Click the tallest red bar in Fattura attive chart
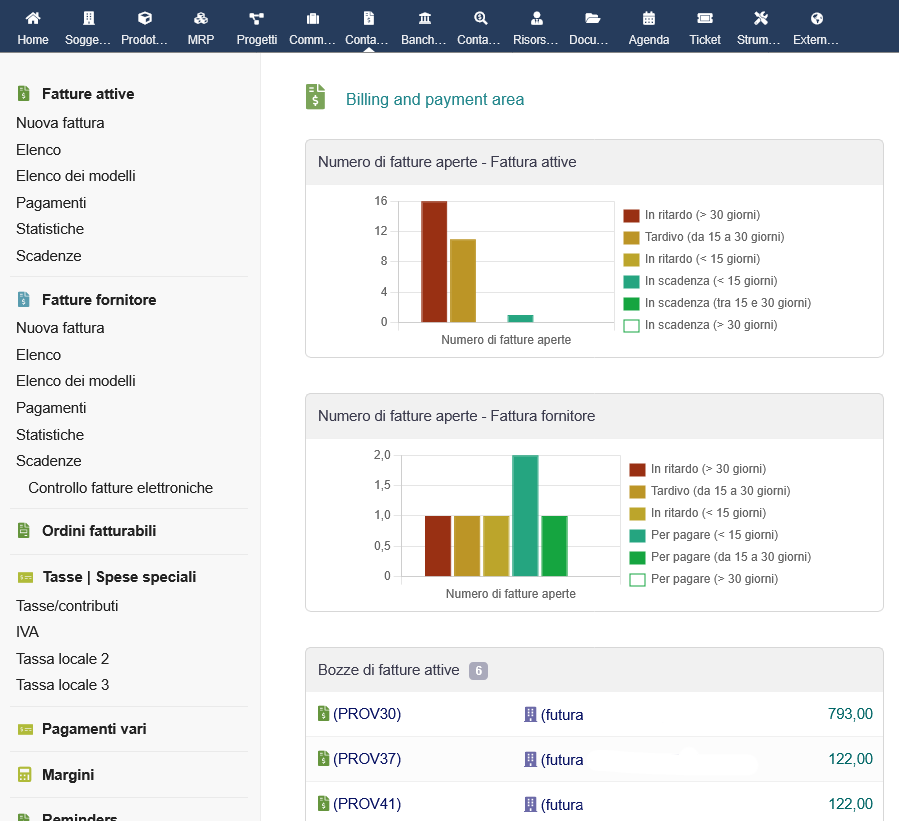This screenshot has width=899, height=821. 434,261
